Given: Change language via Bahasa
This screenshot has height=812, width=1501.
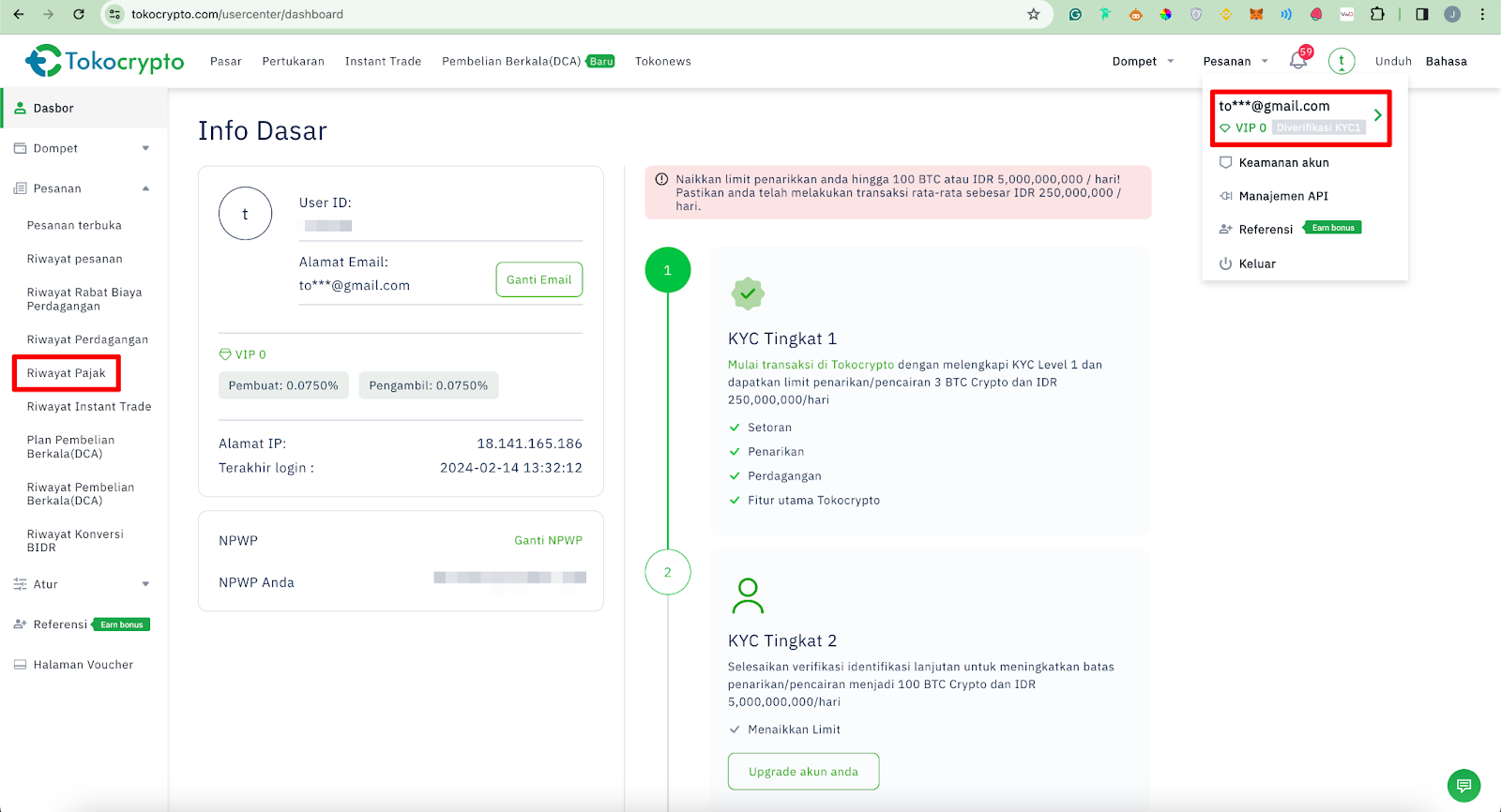Looking at the screenshot, I should pos(1447,61).
